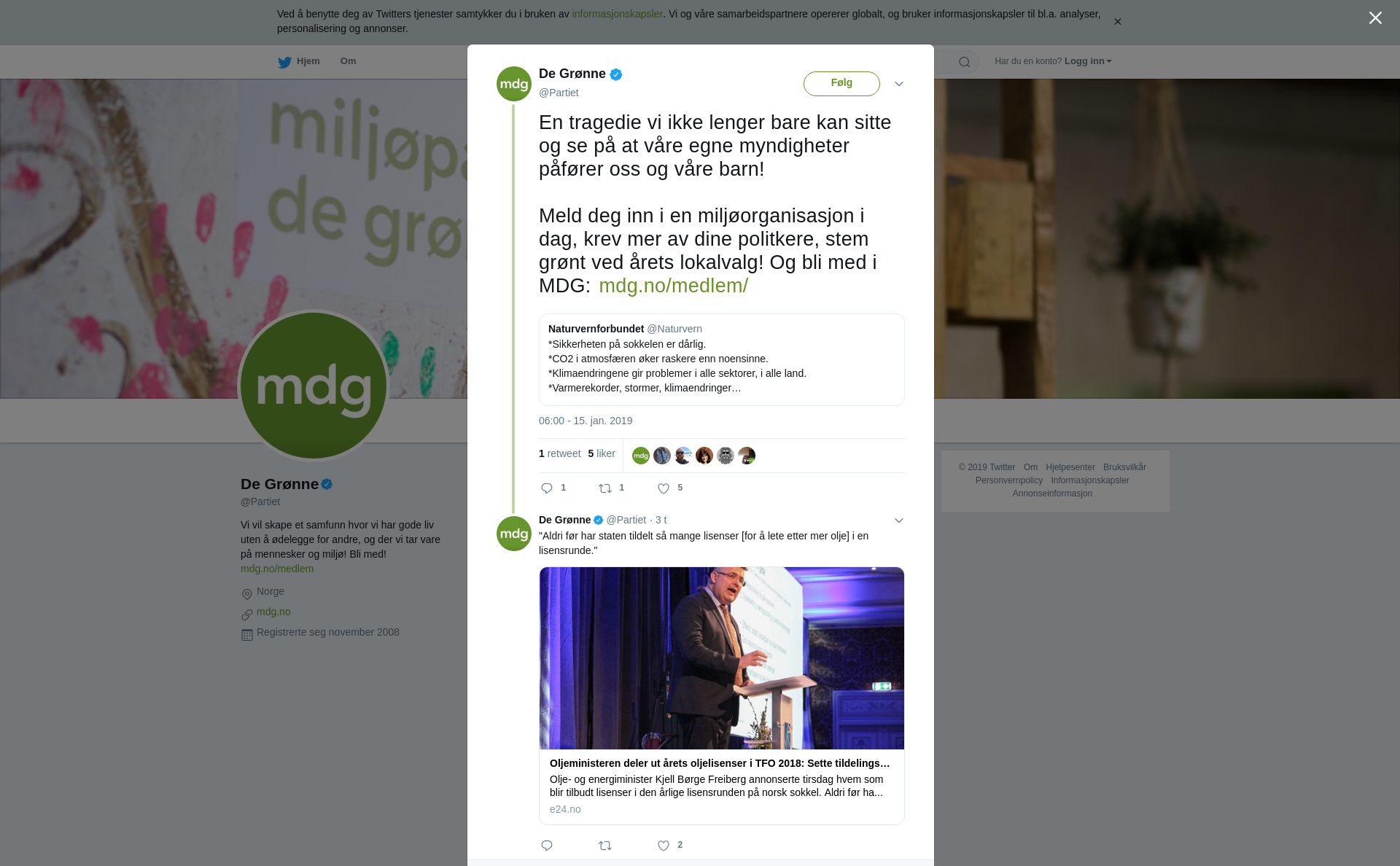Expand the main tweet options chevron
Screen dimensions: 1400x866
[x=899, y=84]
